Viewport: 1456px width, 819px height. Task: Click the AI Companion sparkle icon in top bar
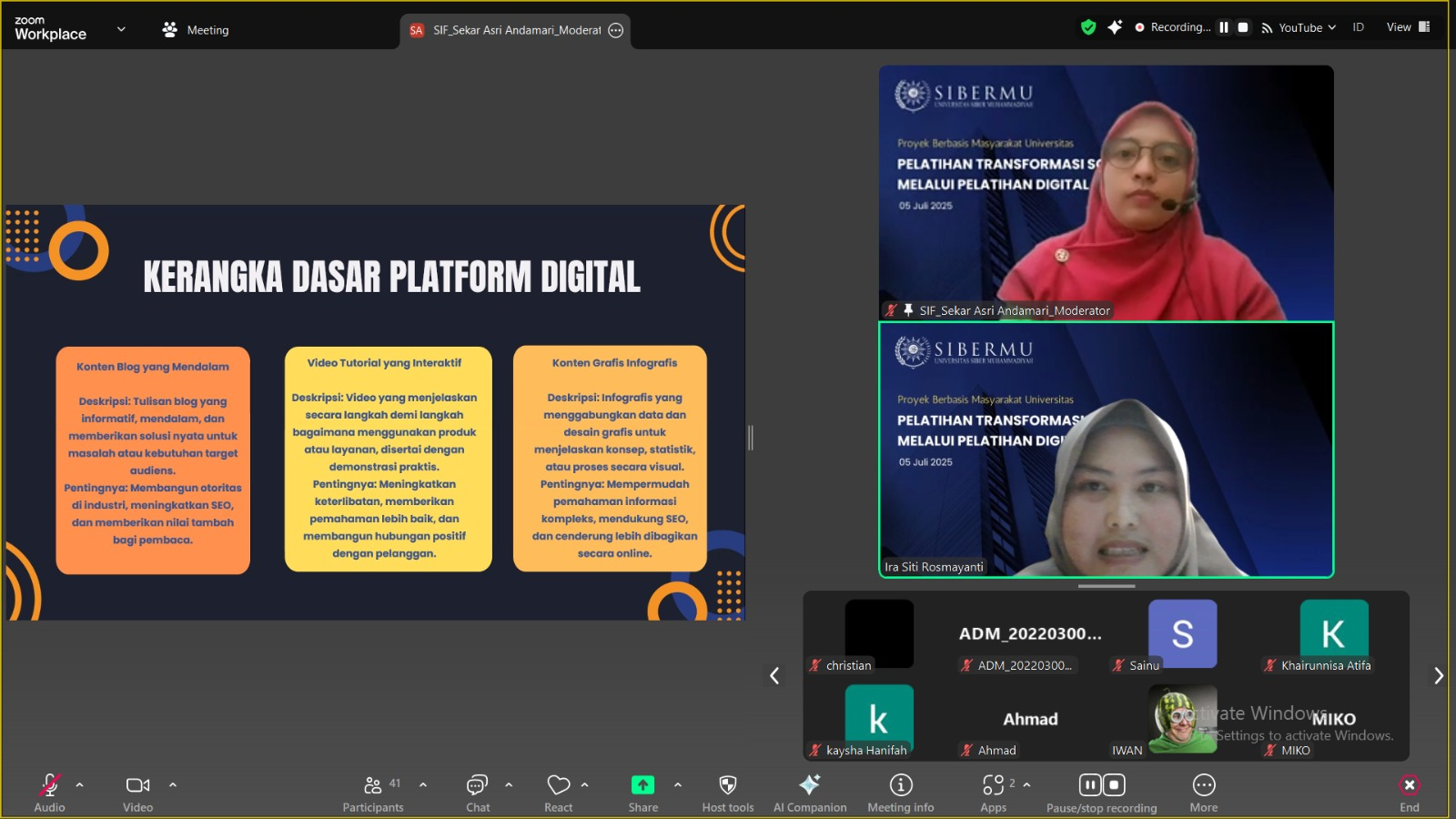(x=1115, y=27)
